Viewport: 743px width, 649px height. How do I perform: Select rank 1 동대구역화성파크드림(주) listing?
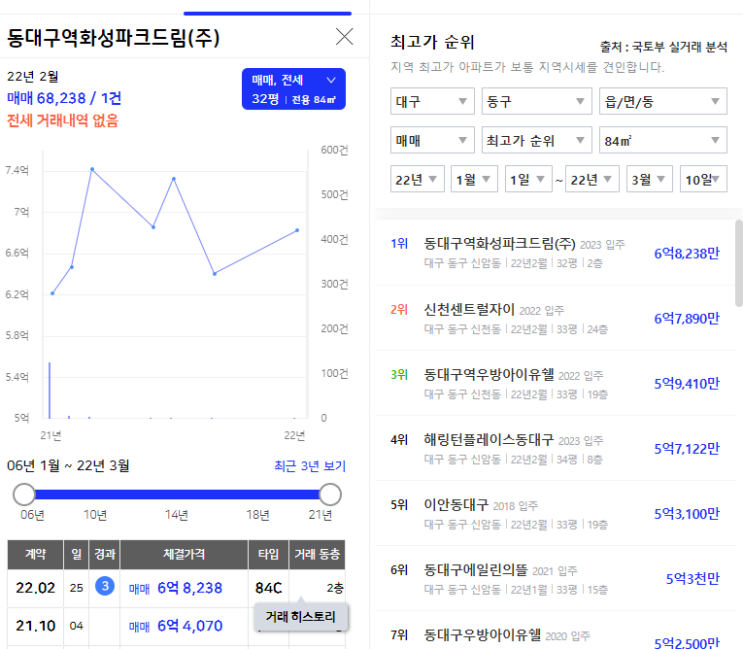tap(554, 252)
